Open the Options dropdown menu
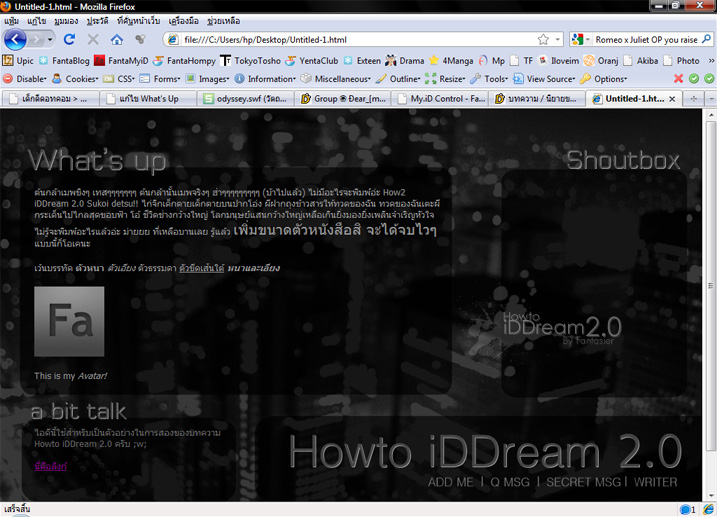The width and height of the screenshot is (717, 517). 604,79
